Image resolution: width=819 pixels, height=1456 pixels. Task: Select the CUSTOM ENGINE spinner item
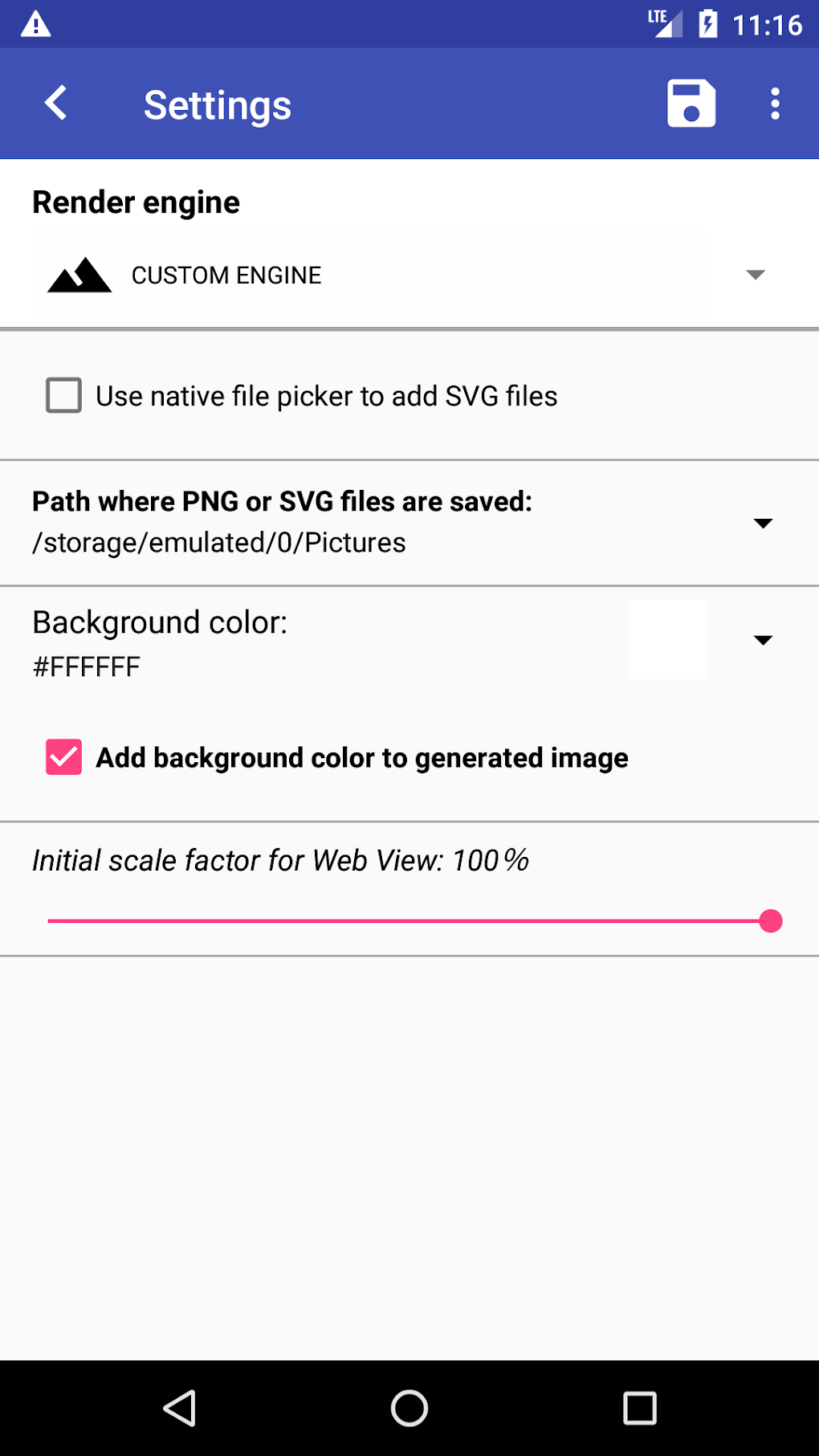coord(226,275)
